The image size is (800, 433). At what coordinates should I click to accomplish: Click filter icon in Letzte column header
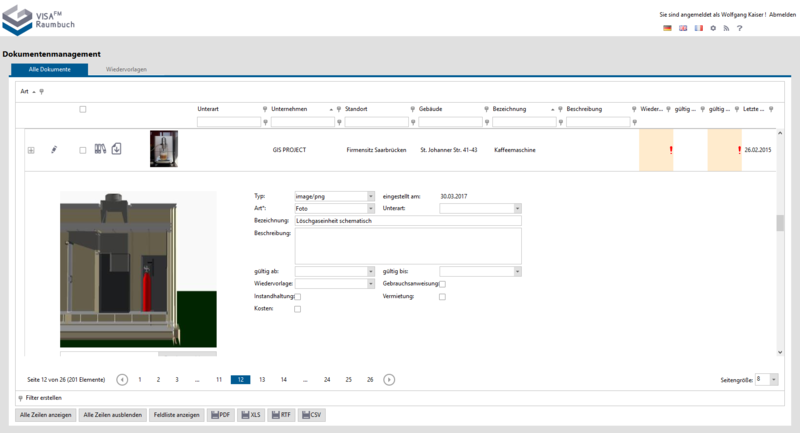coord(771,109)
